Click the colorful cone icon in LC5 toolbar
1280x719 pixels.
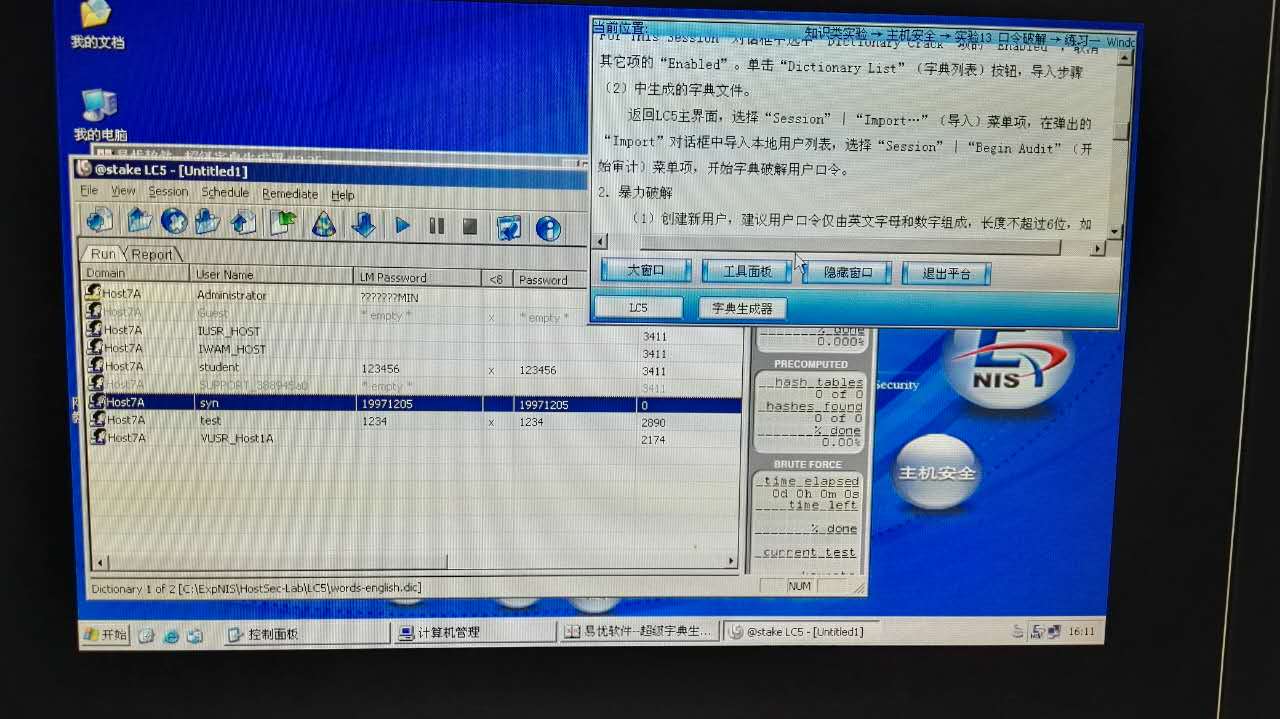pyautogui.click(x=324, y=224)
